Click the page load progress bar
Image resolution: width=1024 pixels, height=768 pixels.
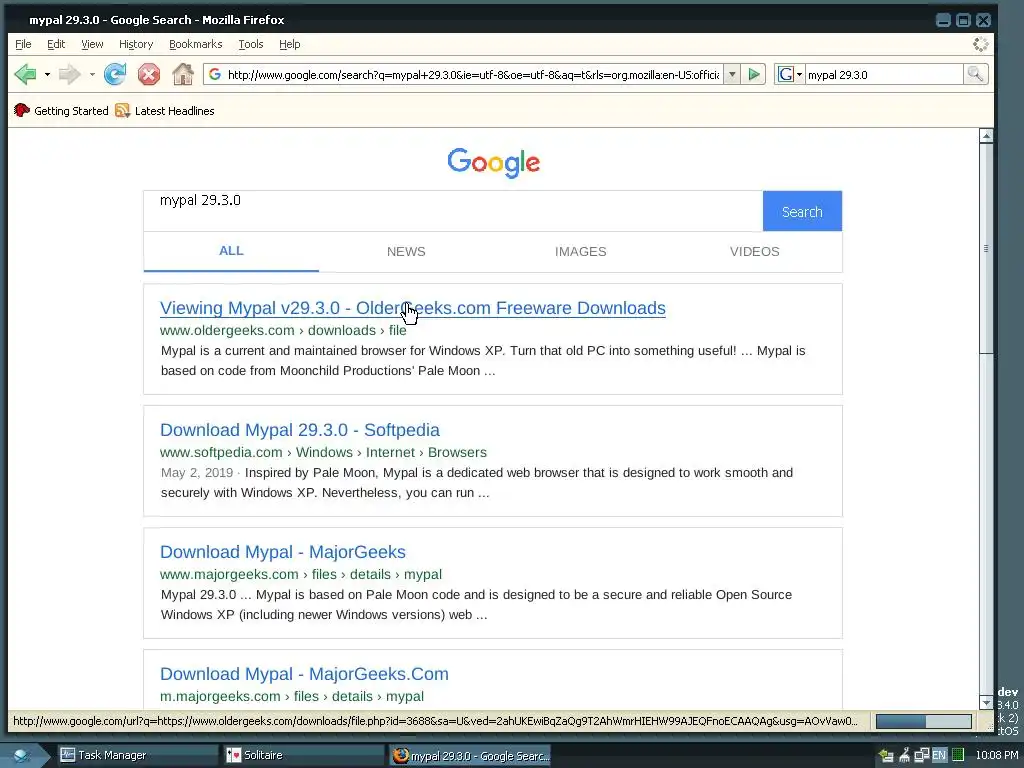point(923,721)
